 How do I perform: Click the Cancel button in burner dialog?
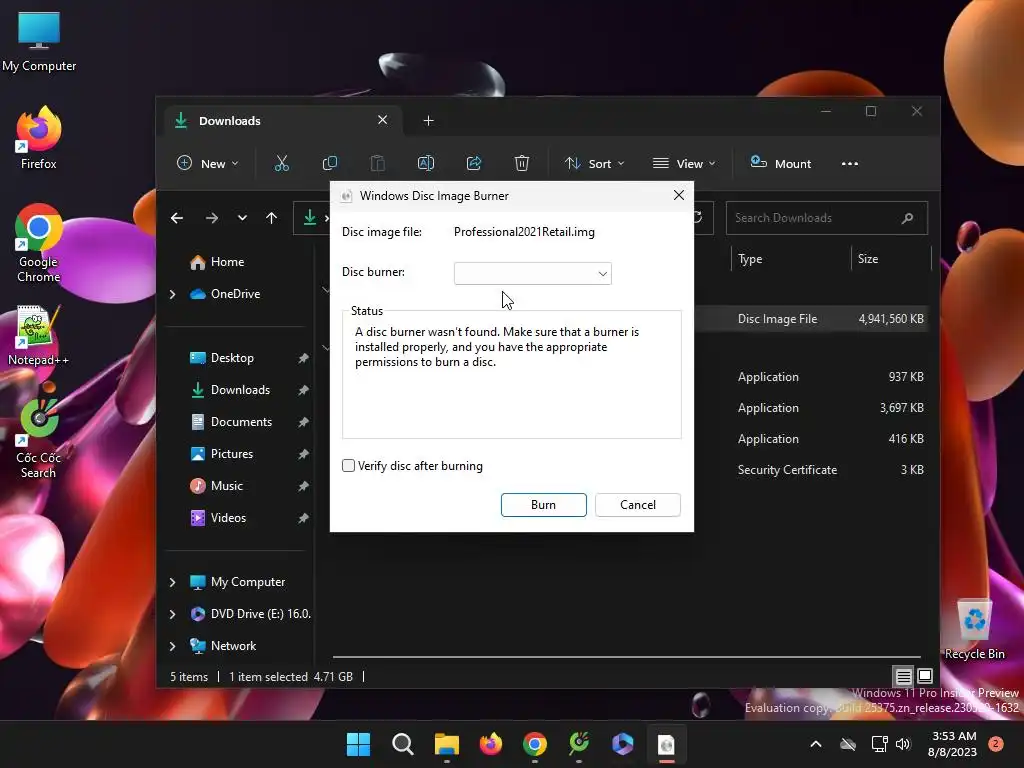point(637,505)
